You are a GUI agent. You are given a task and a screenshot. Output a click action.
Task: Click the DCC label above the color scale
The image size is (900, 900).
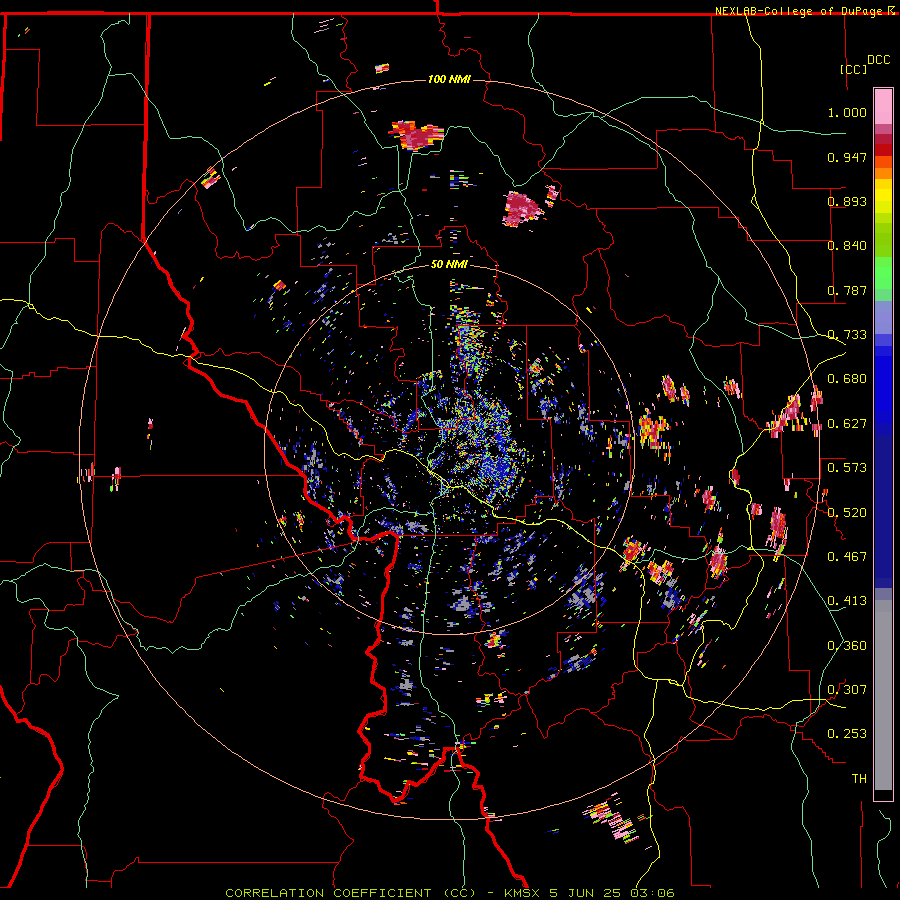tap(878, 60)
